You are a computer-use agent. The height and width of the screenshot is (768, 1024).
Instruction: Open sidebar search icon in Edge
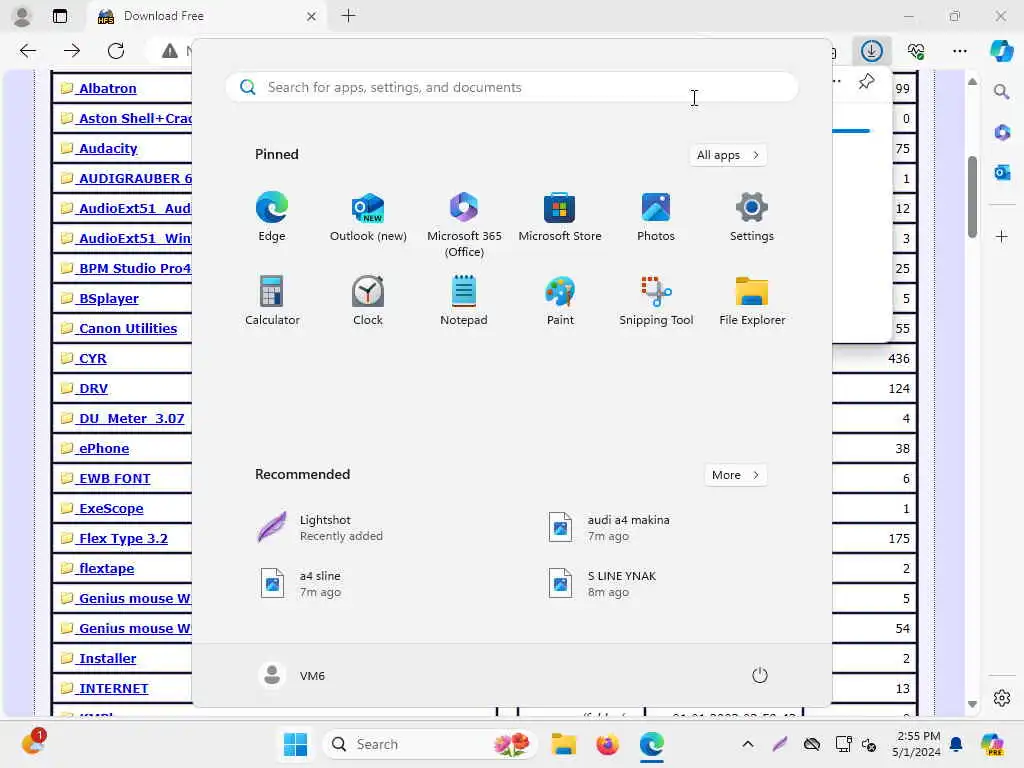(1002, 91)
